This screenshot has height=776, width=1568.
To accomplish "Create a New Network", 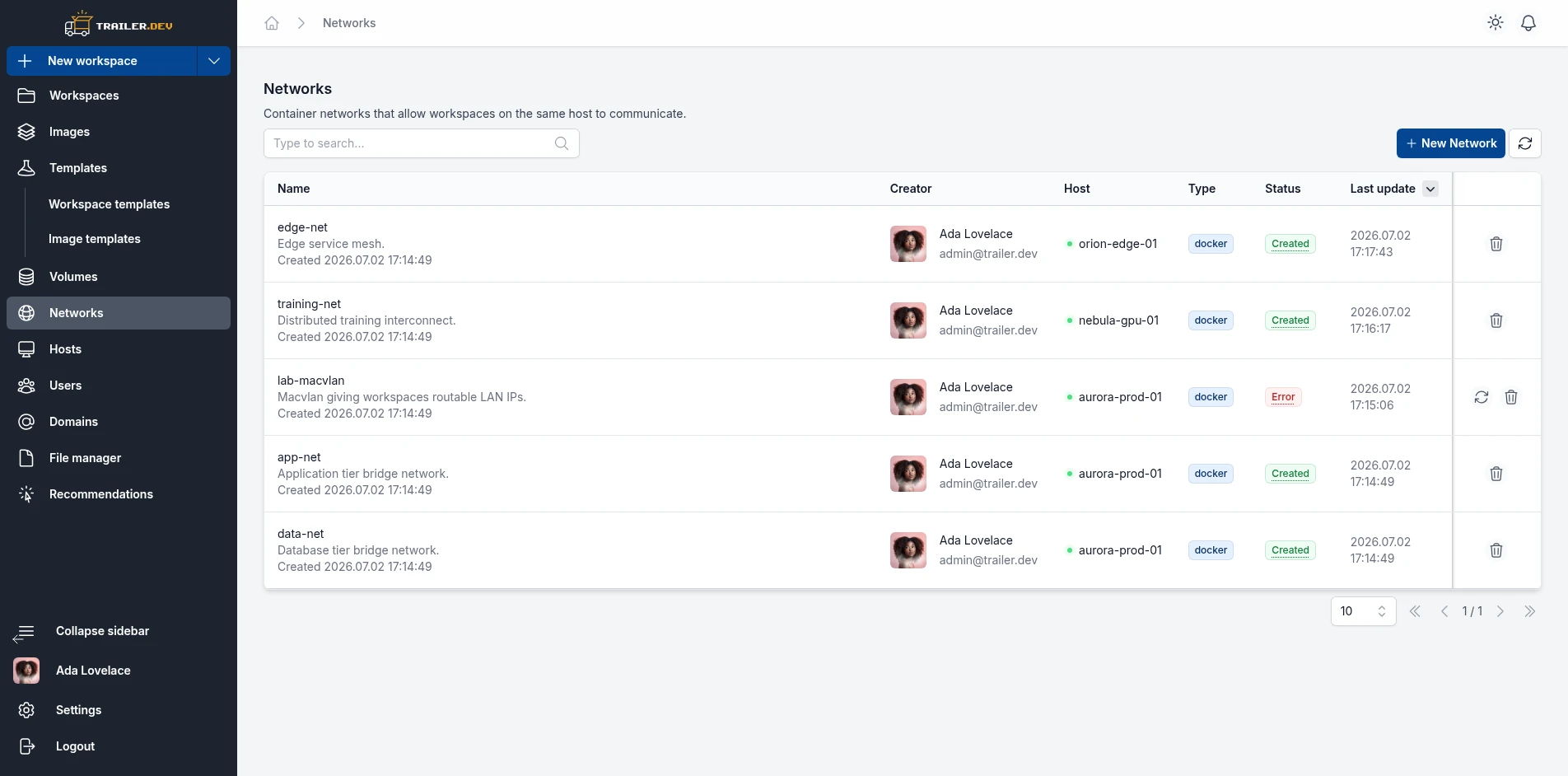I will pyautogui.click(x=1451, y=143).
